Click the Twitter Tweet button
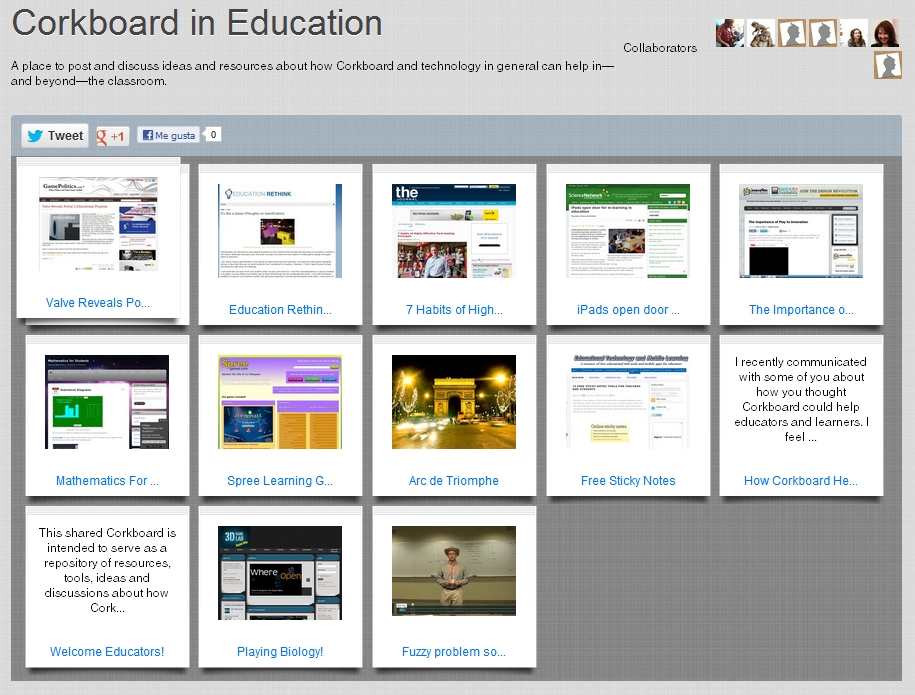915x695 pixels. pyautogui.click(x=55, y=136)
